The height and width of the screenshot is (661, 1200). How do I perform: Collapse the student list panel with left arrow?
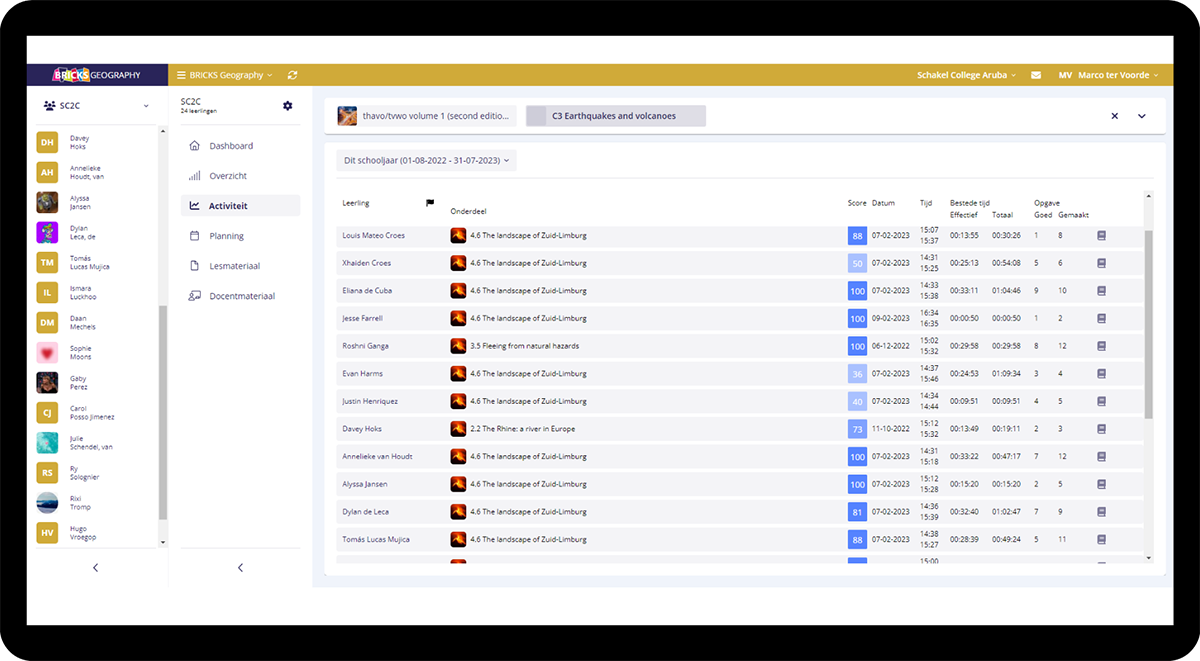[96, 568]
